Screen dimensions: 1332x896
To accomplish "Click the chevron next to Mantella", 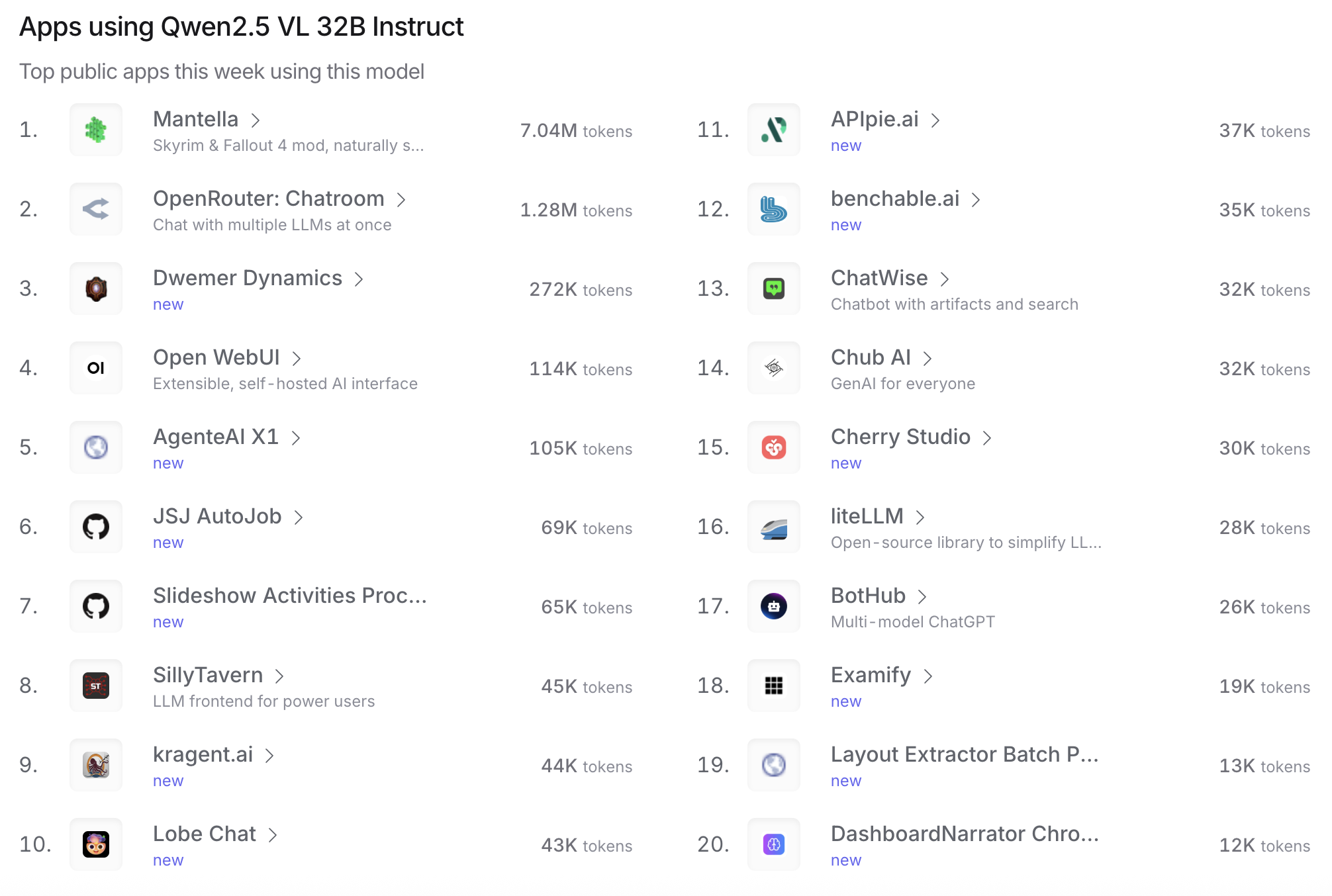I will click(x=256, y=120).
